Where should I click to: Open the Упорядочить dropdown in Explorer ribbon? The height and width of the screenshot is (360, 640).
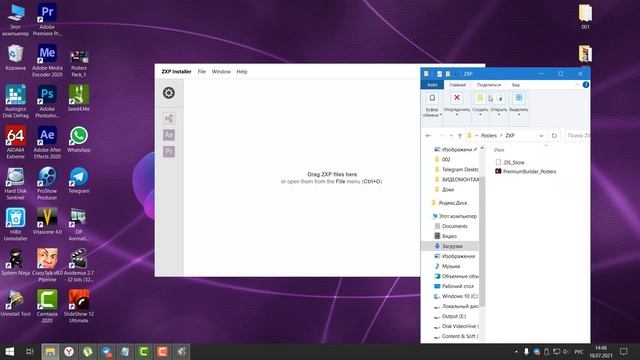457,104
